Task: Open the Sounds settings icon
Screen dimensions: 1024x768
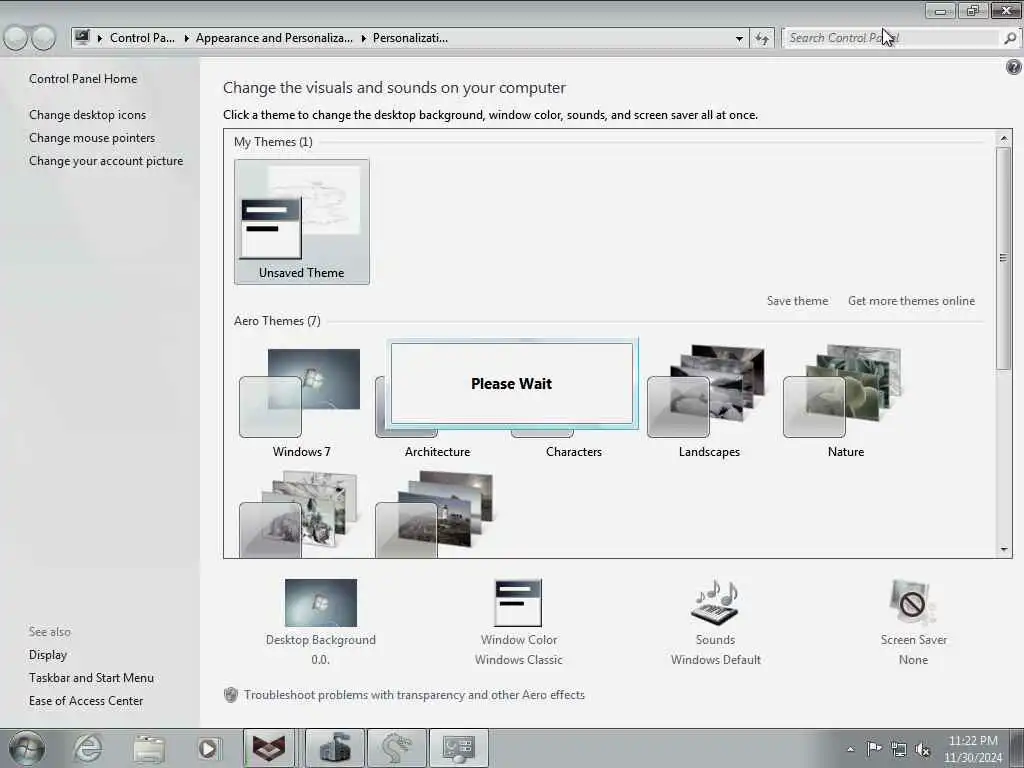Action: click(x=715, y=602)
